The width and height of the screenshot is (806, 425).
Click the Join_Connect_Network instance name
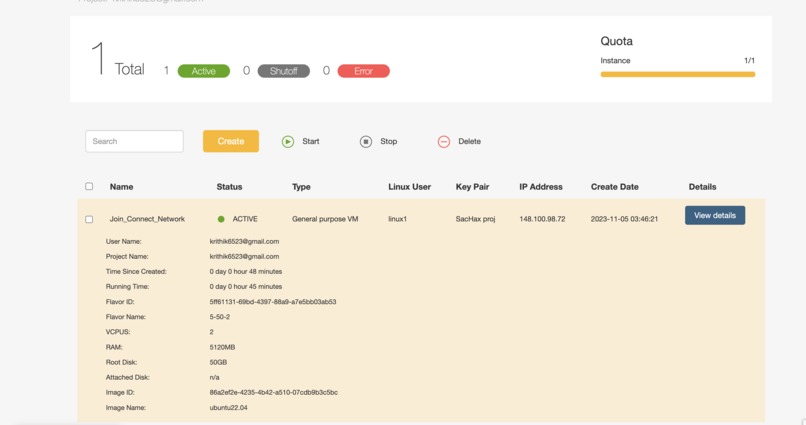coord(147,219)
